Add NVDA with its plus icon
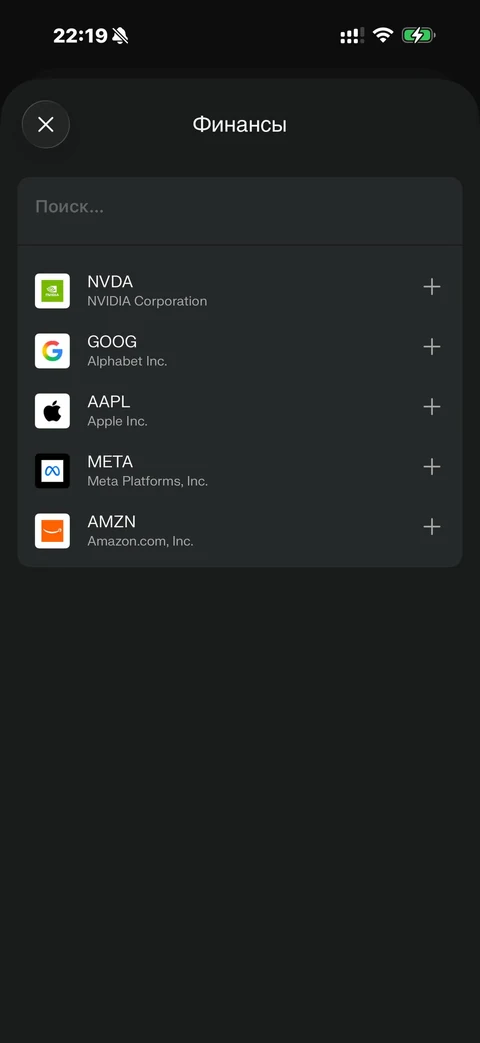 432,287
